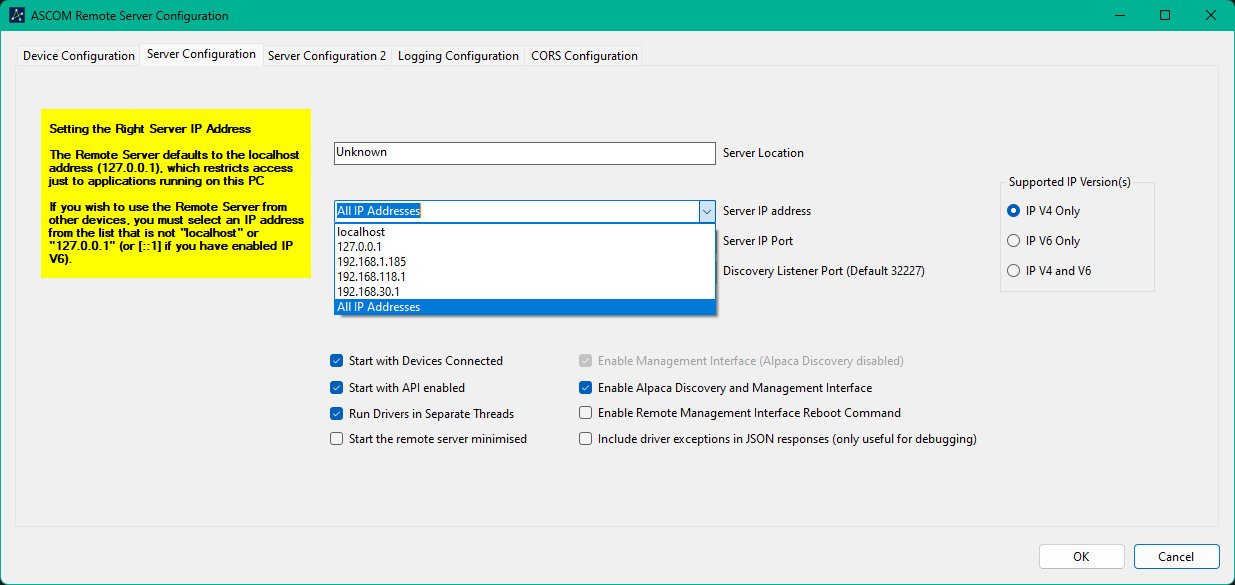Open the CORS Configuration tab
This screenshot has width=1235, height=585.
(584, 56)
